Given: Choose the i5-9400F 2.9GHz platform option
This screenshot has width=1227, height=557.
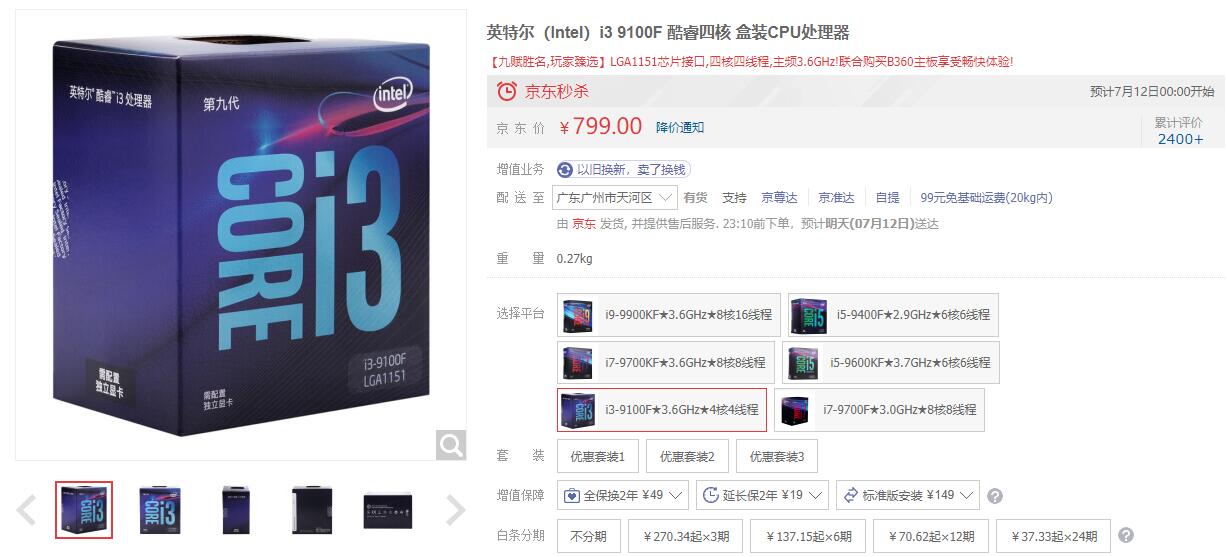Looking at the screenshot, I should (x=893, y=315).
